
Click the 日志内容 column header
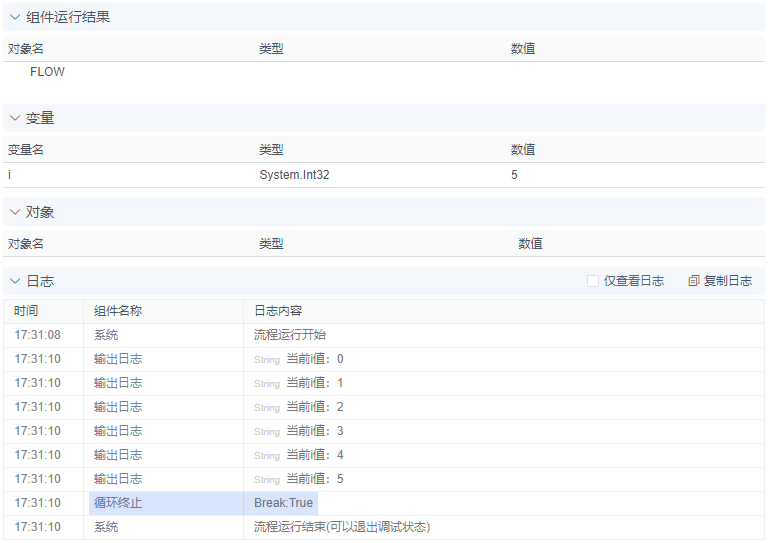coord(278,311)
